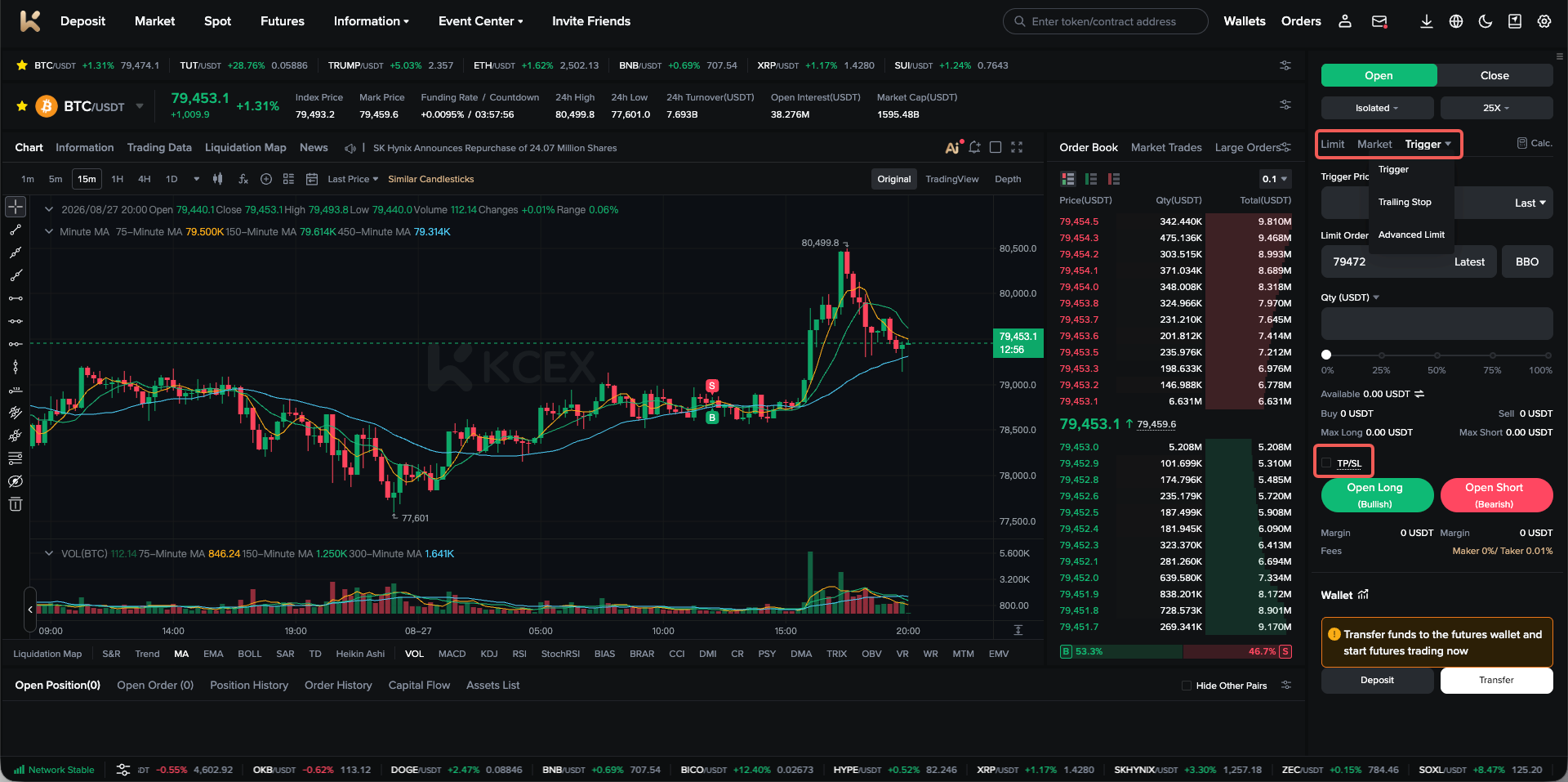1568x782 pixels.
Task: Click the download app icon
Action: point(1426,21)
